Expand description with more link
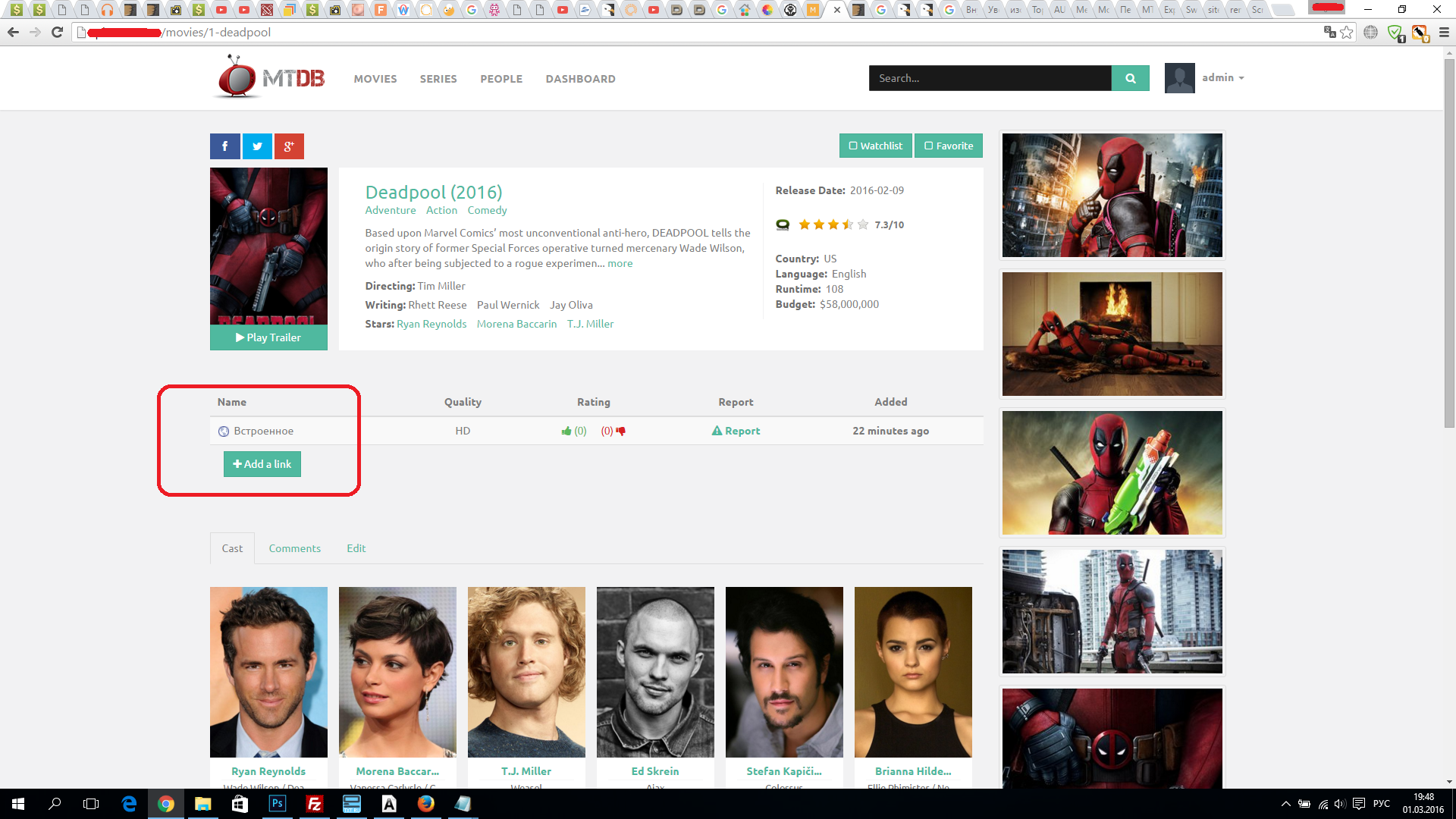Image resolution: width=1456 pixels, height=819 pixels. click(x=620, y=263)
